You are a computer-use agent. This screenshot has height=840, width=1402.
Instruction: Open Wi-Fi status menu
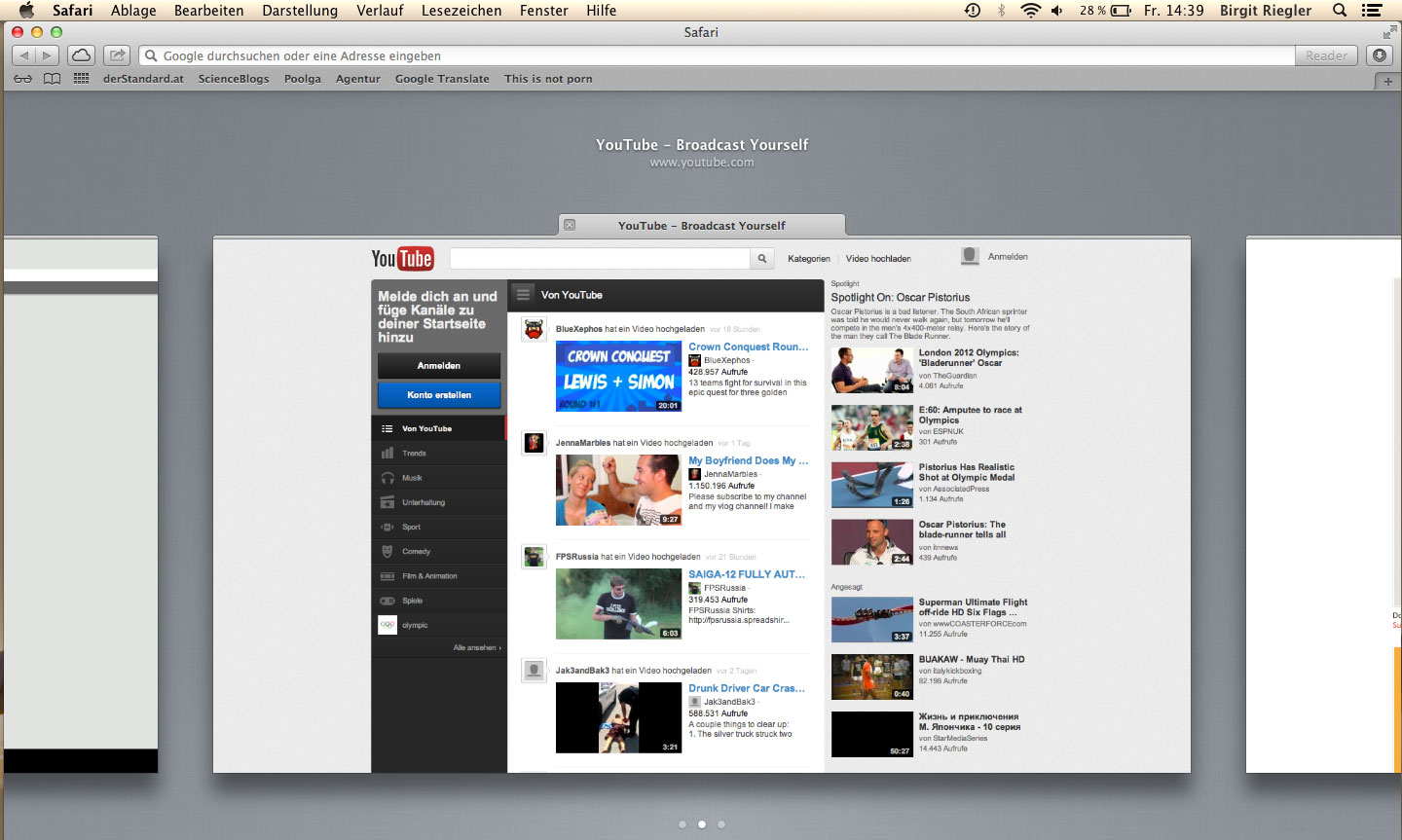[x=1030, y=11]
